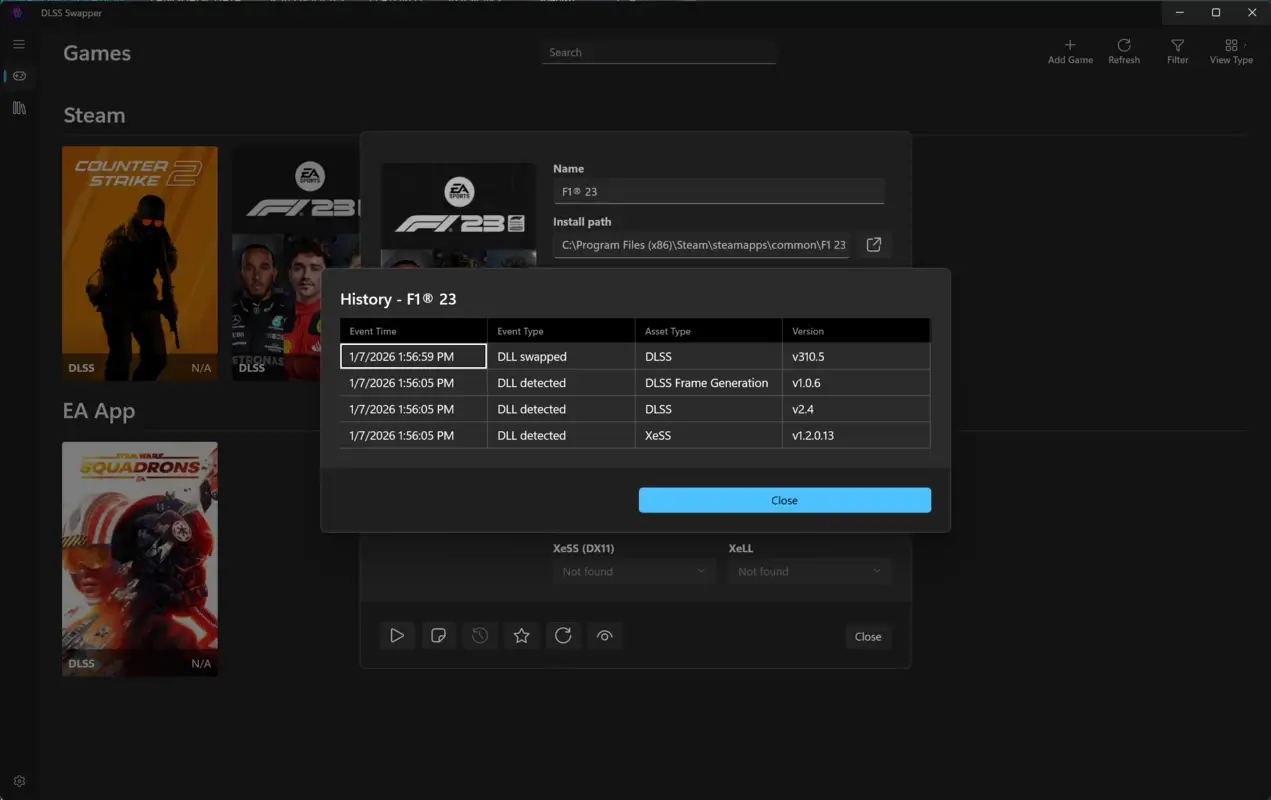1271x800 pixels.
Task: Open the Settings gear at bottom left
Action: point(18,781)
